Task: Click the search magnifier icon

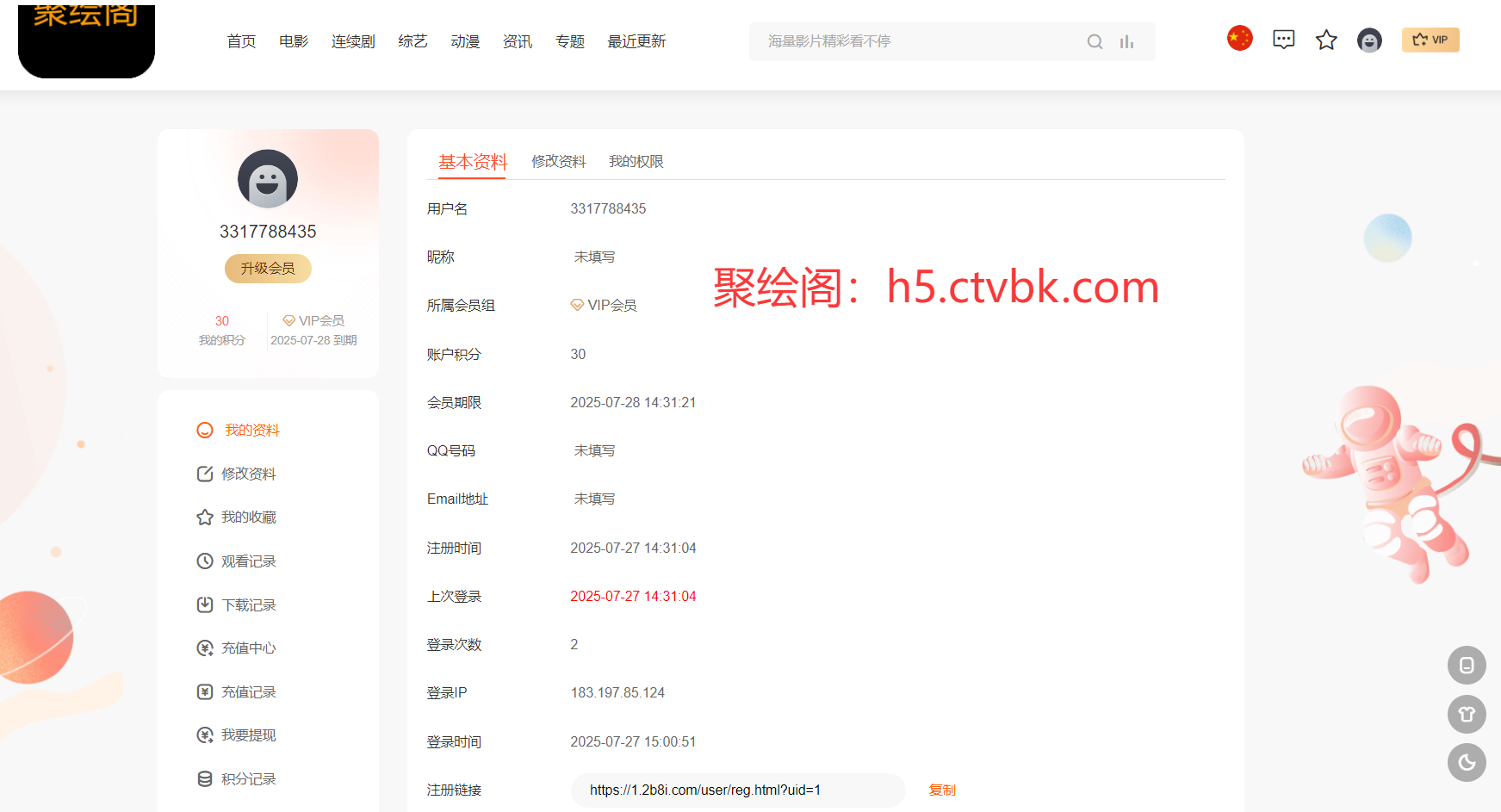Action: [1095, 40]
